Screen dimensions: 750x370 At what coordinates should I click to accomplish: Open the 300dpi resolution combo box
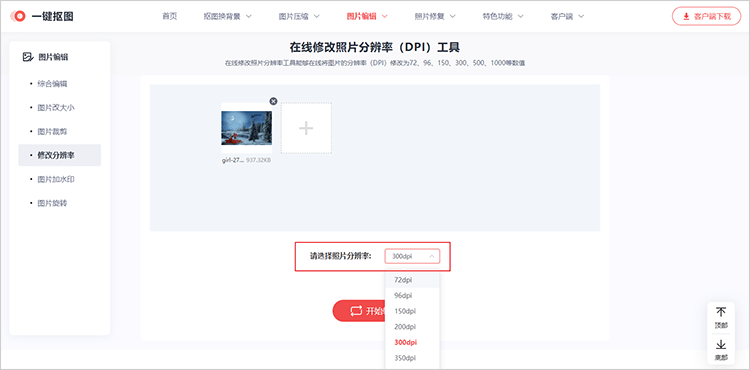(x=412, y=257)
